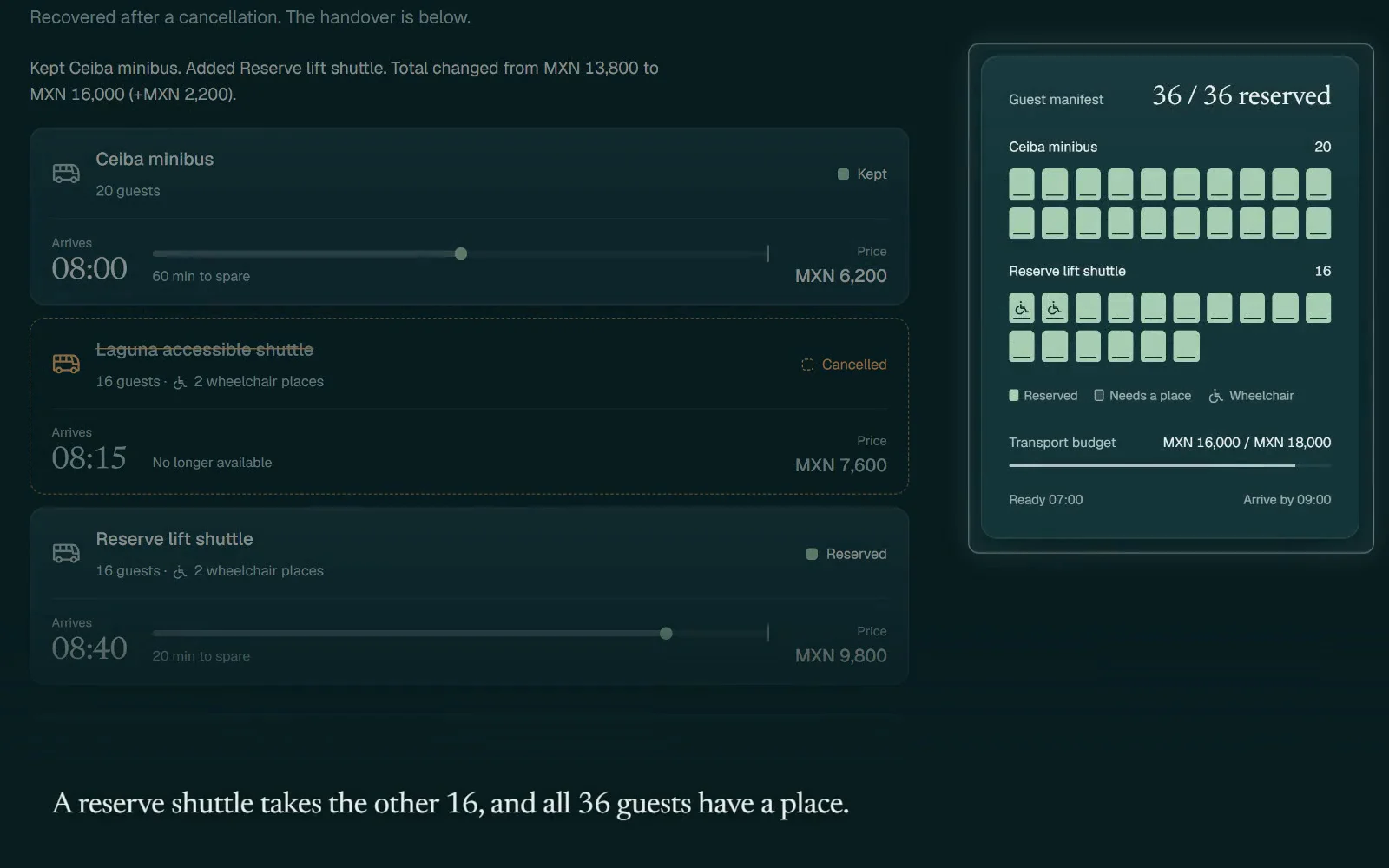Click the Reserve lift shuttle card title

tap(174, 539)
